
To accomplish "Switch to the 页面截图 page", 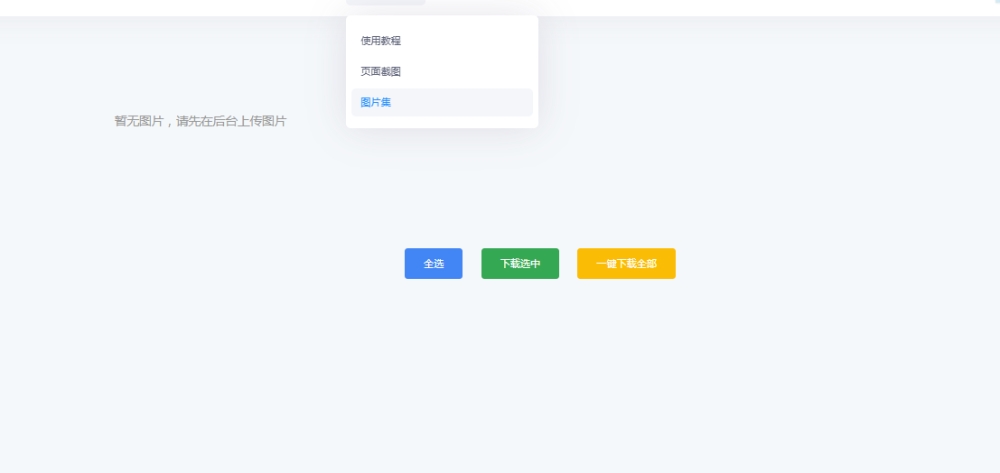I will (381, 72).
